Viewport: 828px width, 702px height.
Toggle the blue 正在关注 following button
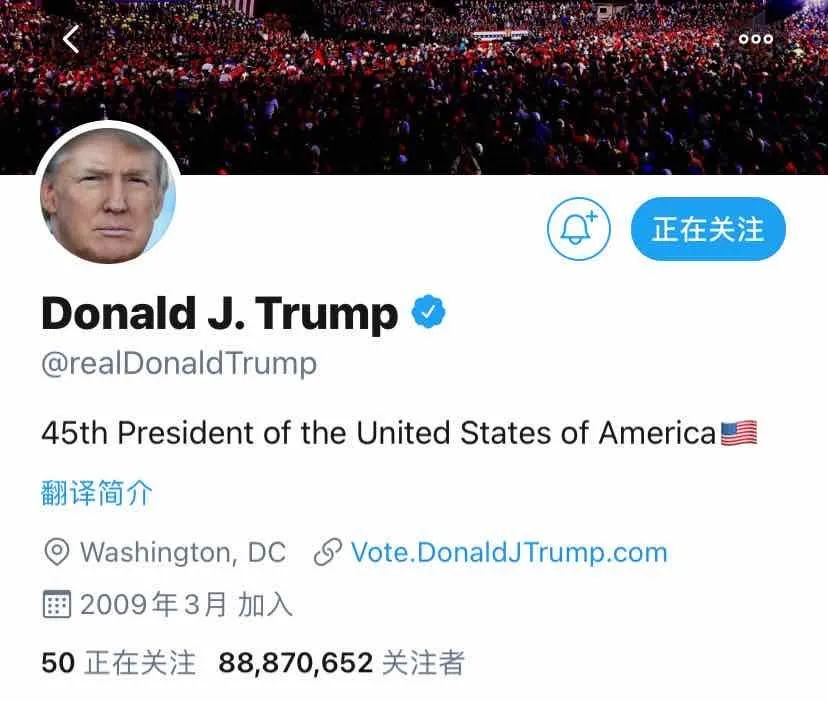click(708, 229)
